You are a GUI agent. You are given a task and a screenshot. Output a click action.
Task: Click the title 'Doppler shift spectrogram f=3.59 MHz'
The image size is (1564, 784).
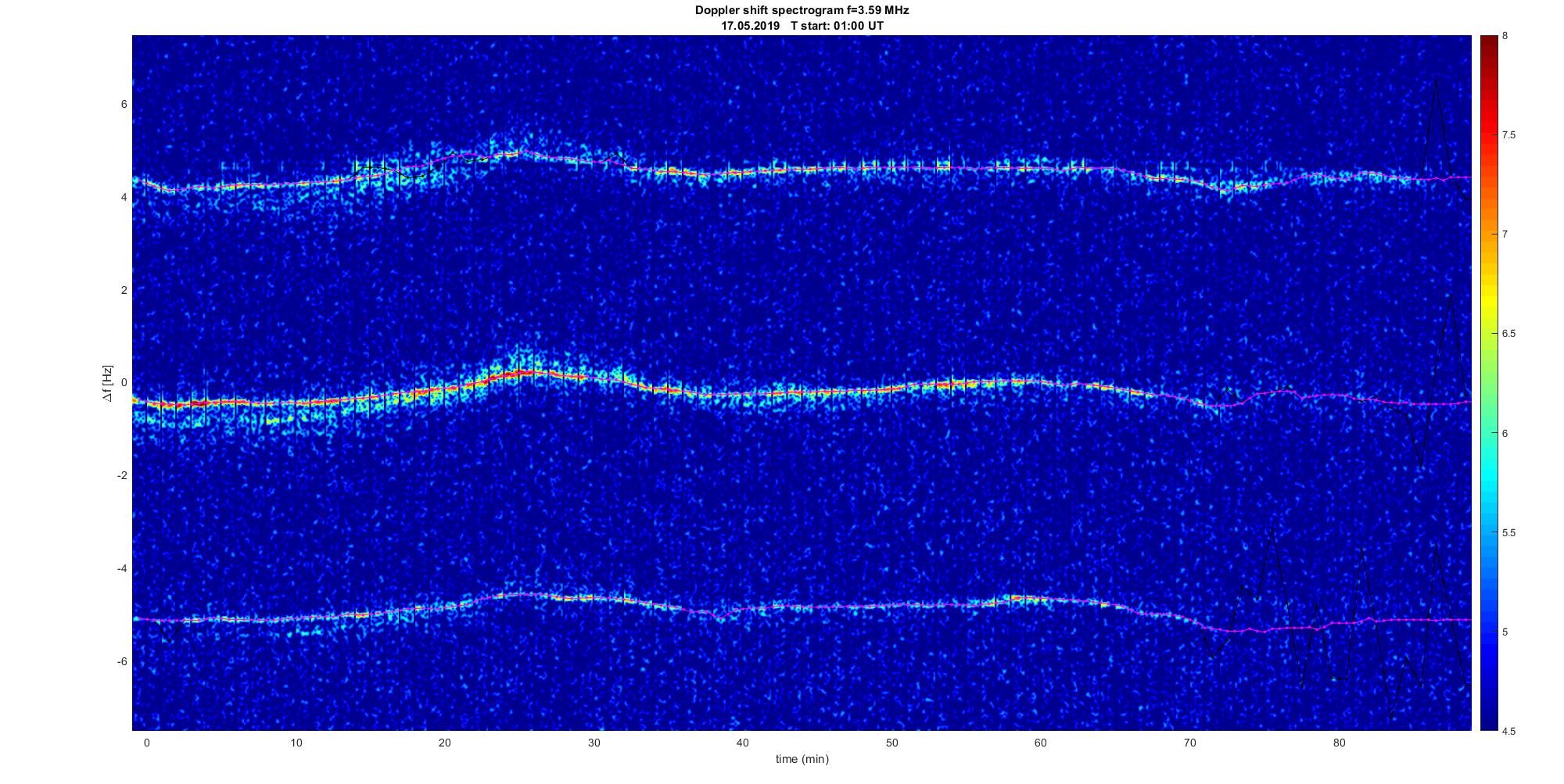[x=802, y=11]
